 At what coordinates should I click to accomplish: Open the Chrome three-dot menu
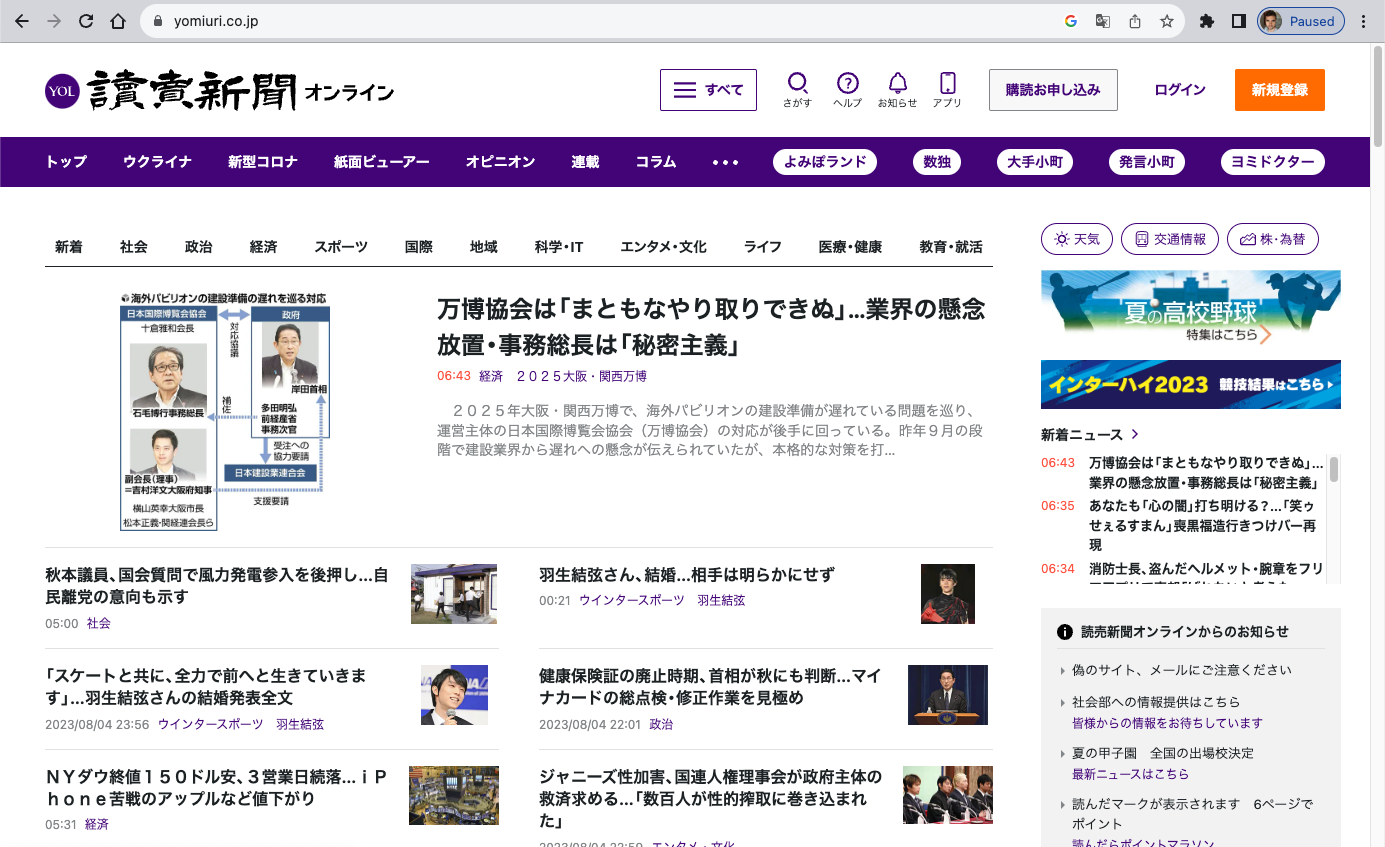pyautogui.click(x=1364, y=21)
